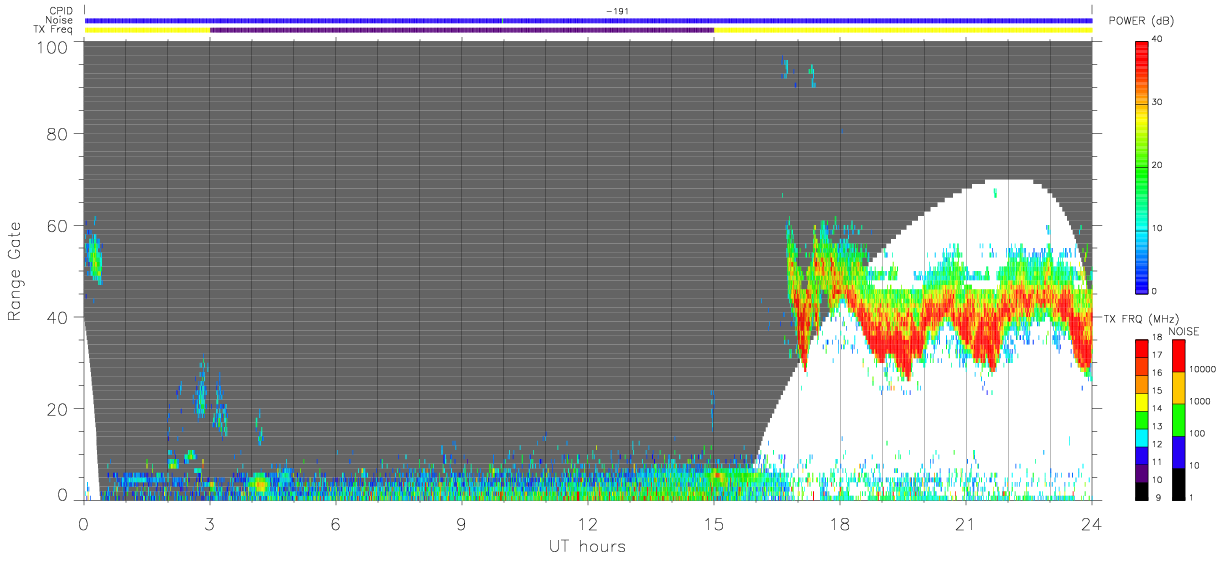Click the orange swatch in NOISE legend

tap(1179, 387)
